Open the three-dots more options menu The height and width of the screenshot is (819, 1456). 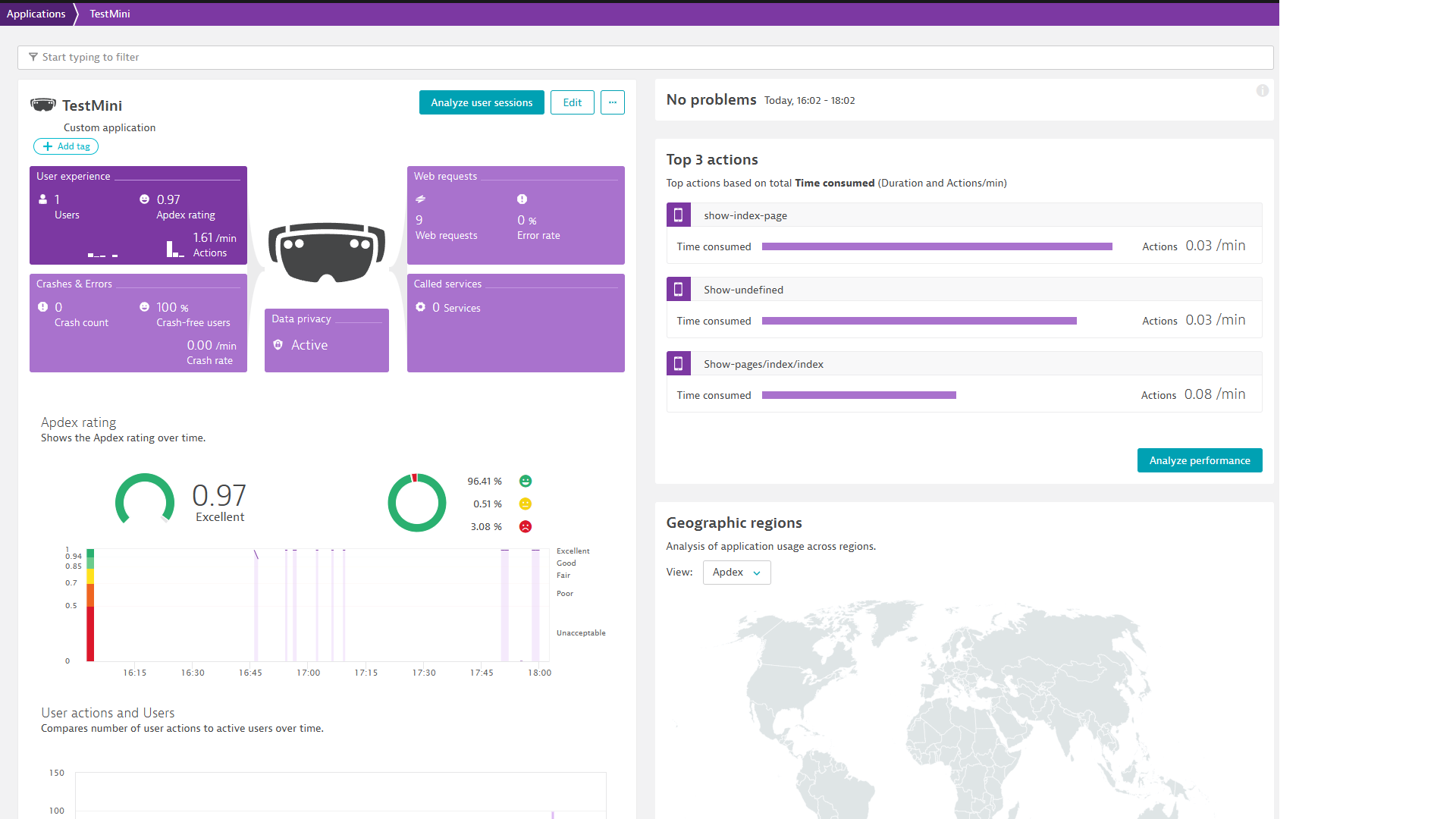612,102
